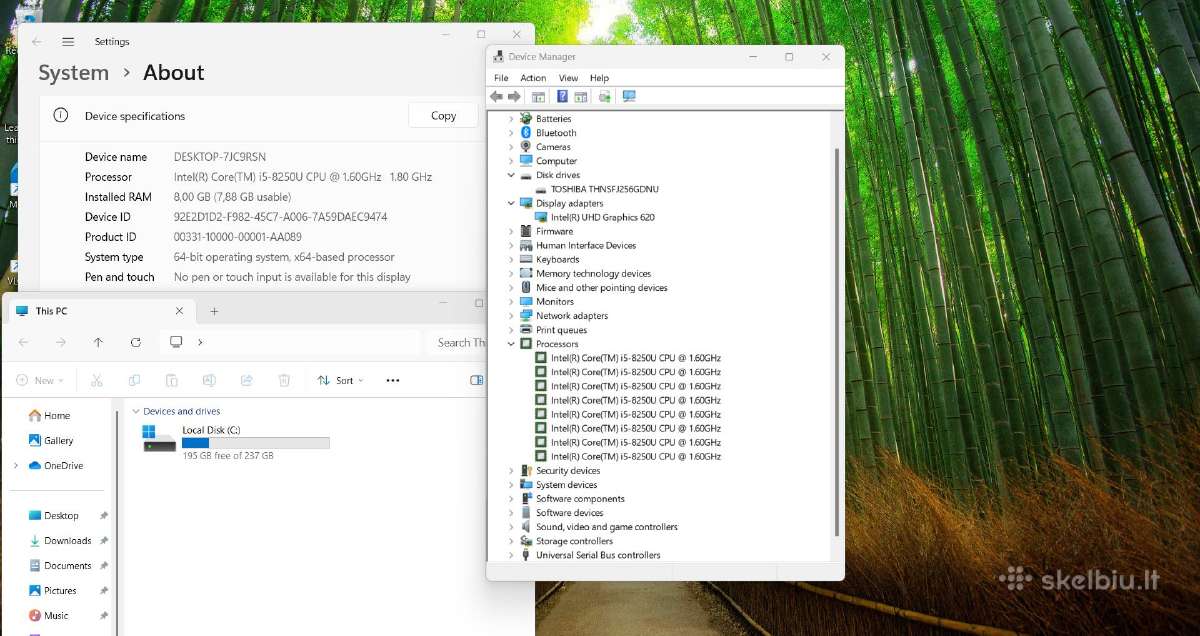The image size is (1200, 636).
Task: Expand the Computer category in Device Manager
Action: pyautogui.click(x=511, y=161)
